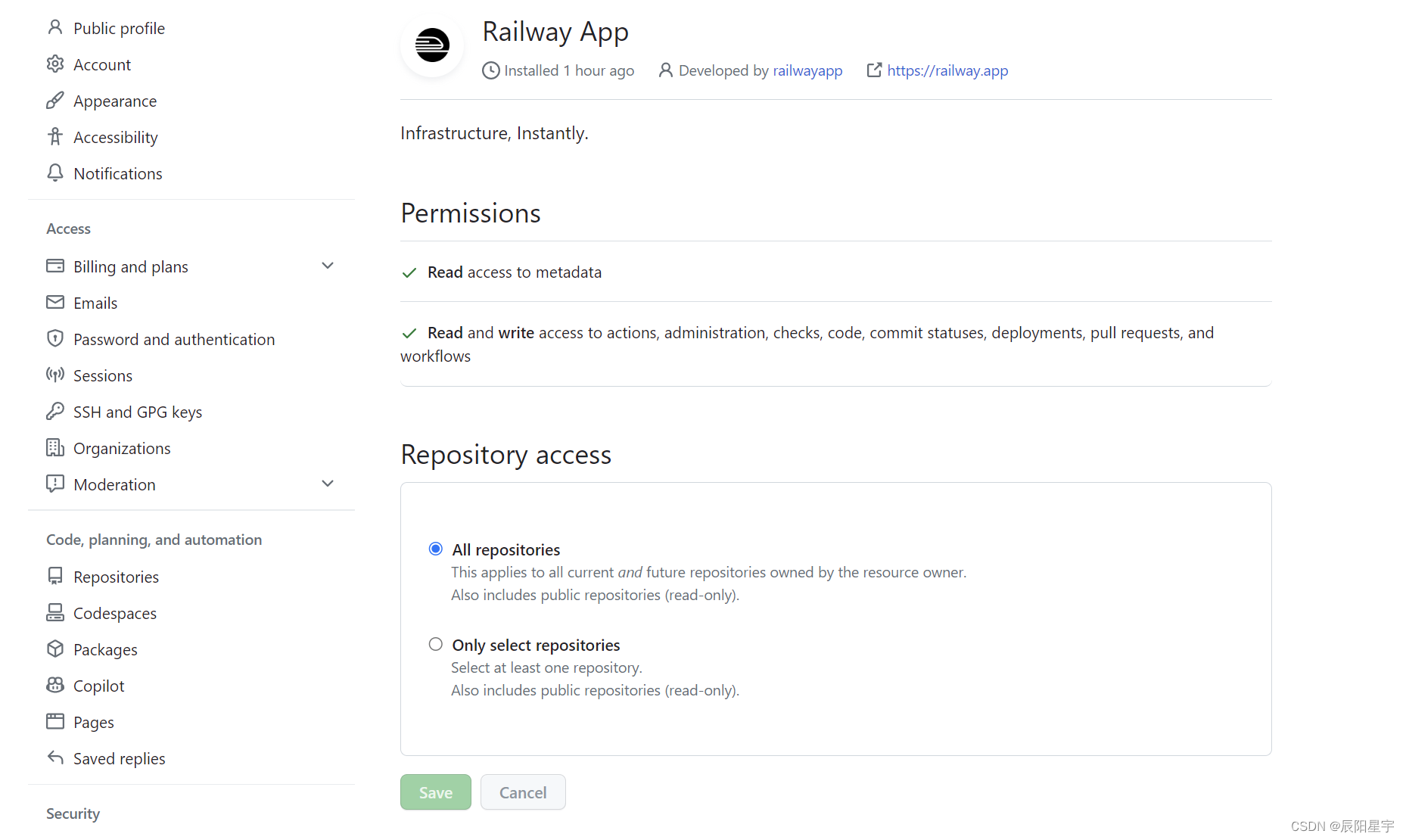Go to SSH and GPG keys

[x=138, y=412]
